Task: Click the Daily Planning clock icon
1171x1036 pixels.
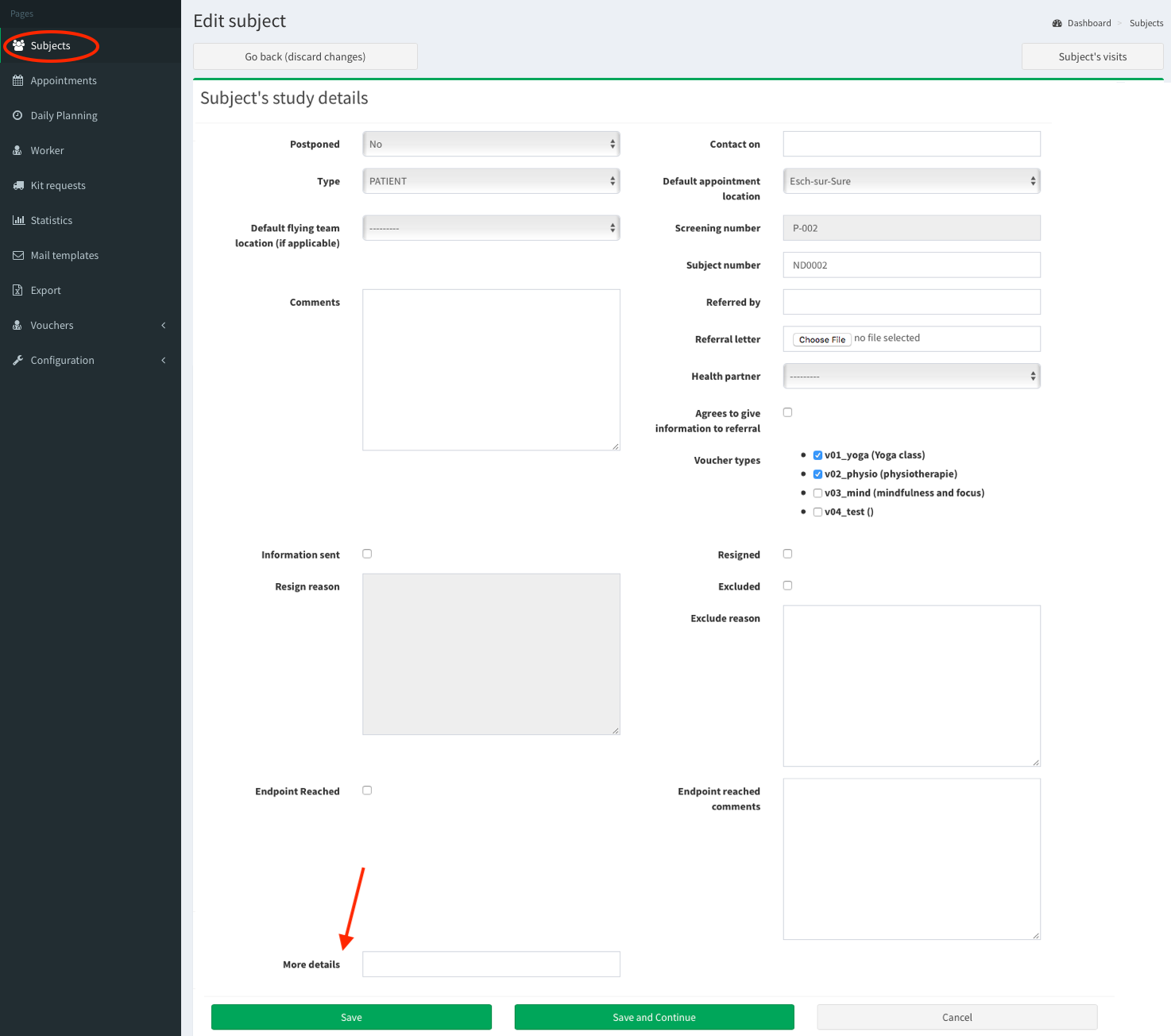Action: coord(17,115)
